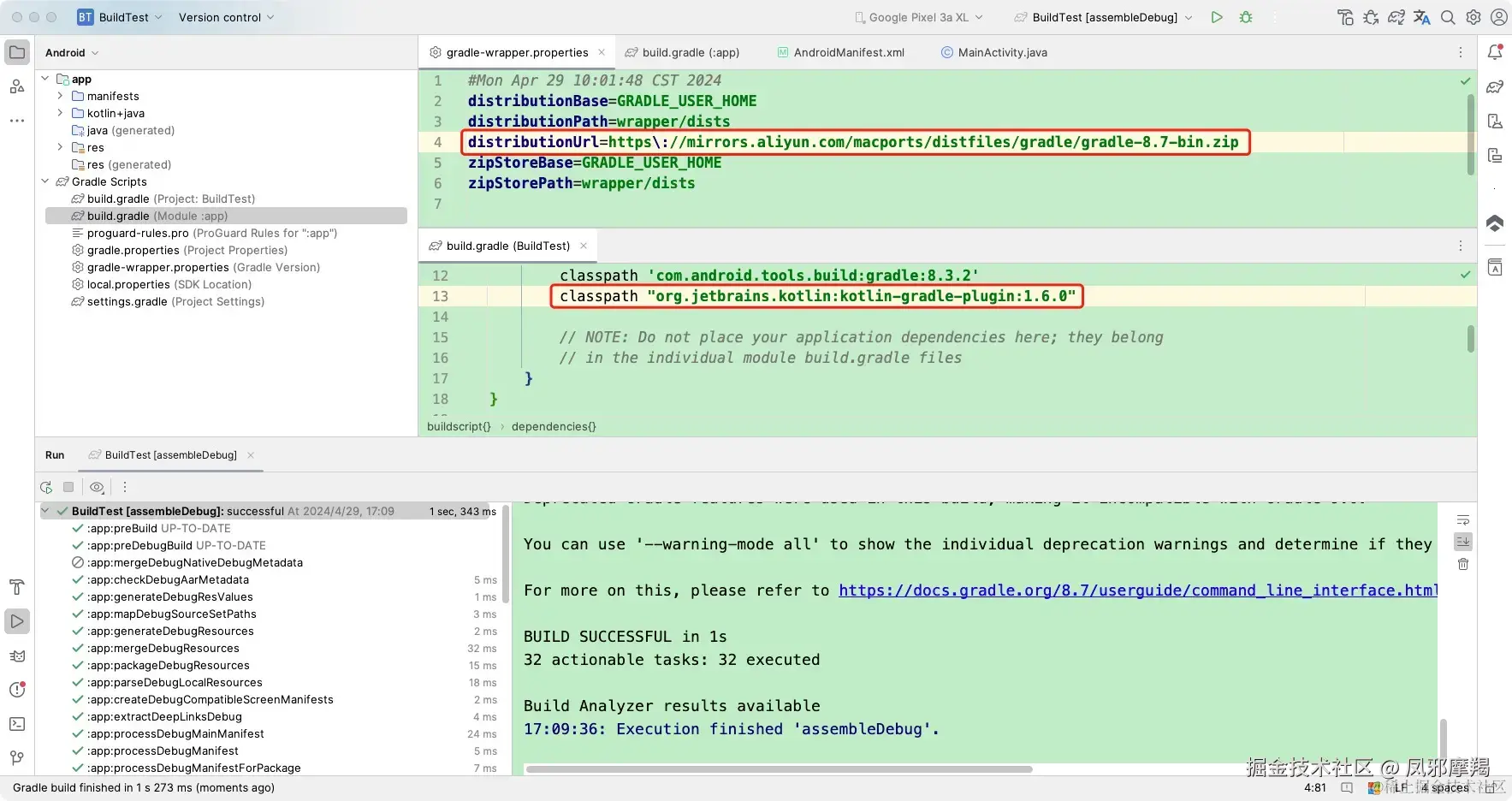Switch to the AndroidManifest.xml tab

(840, 52)
